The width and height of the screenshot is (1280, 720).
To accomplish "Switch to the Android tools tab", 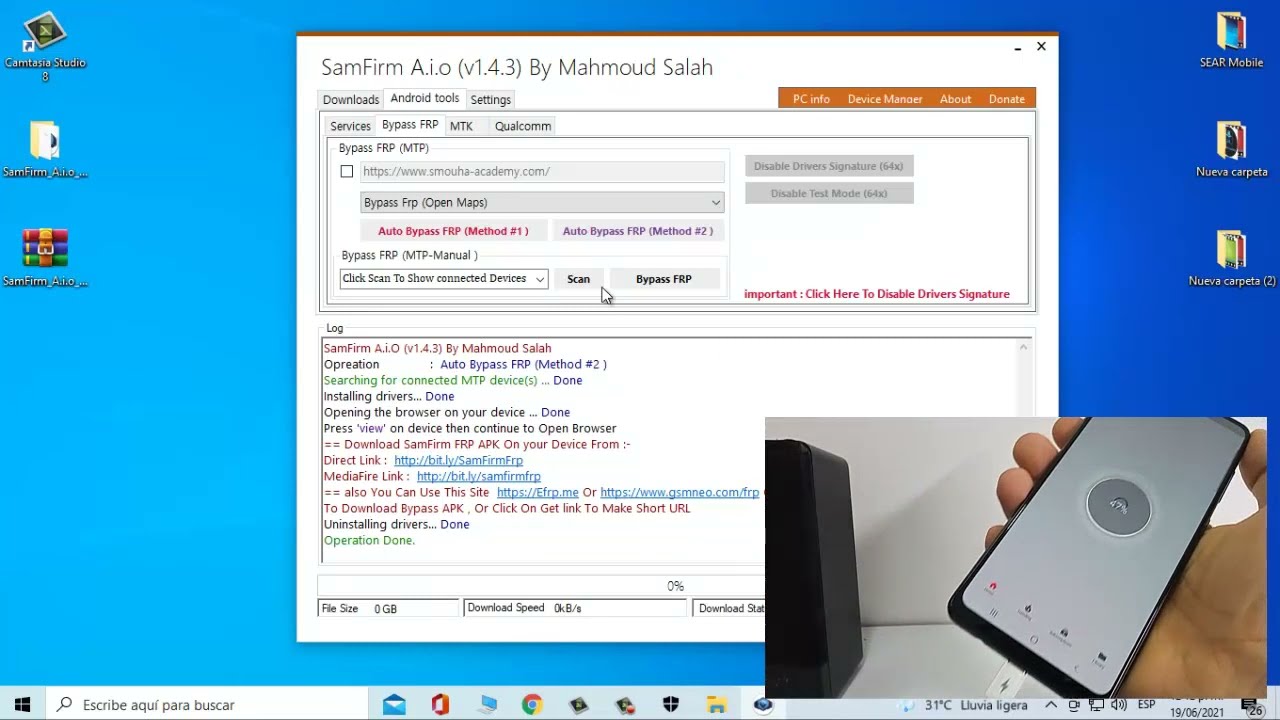I will pyautogui.click(x=425, y=98).
